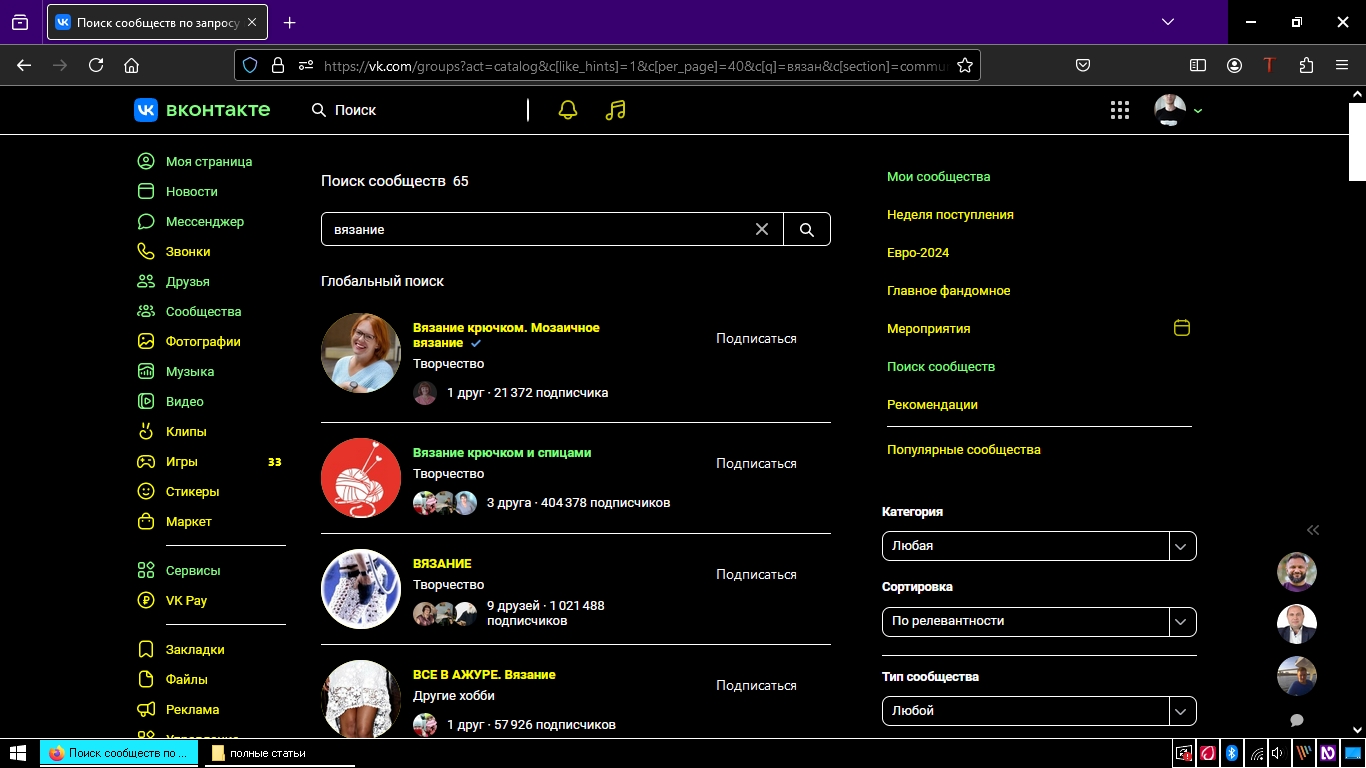Reload the page in browser
The height and width of the screenshot is (768, 1366).
pyautogui.click(x=96, y=65)
